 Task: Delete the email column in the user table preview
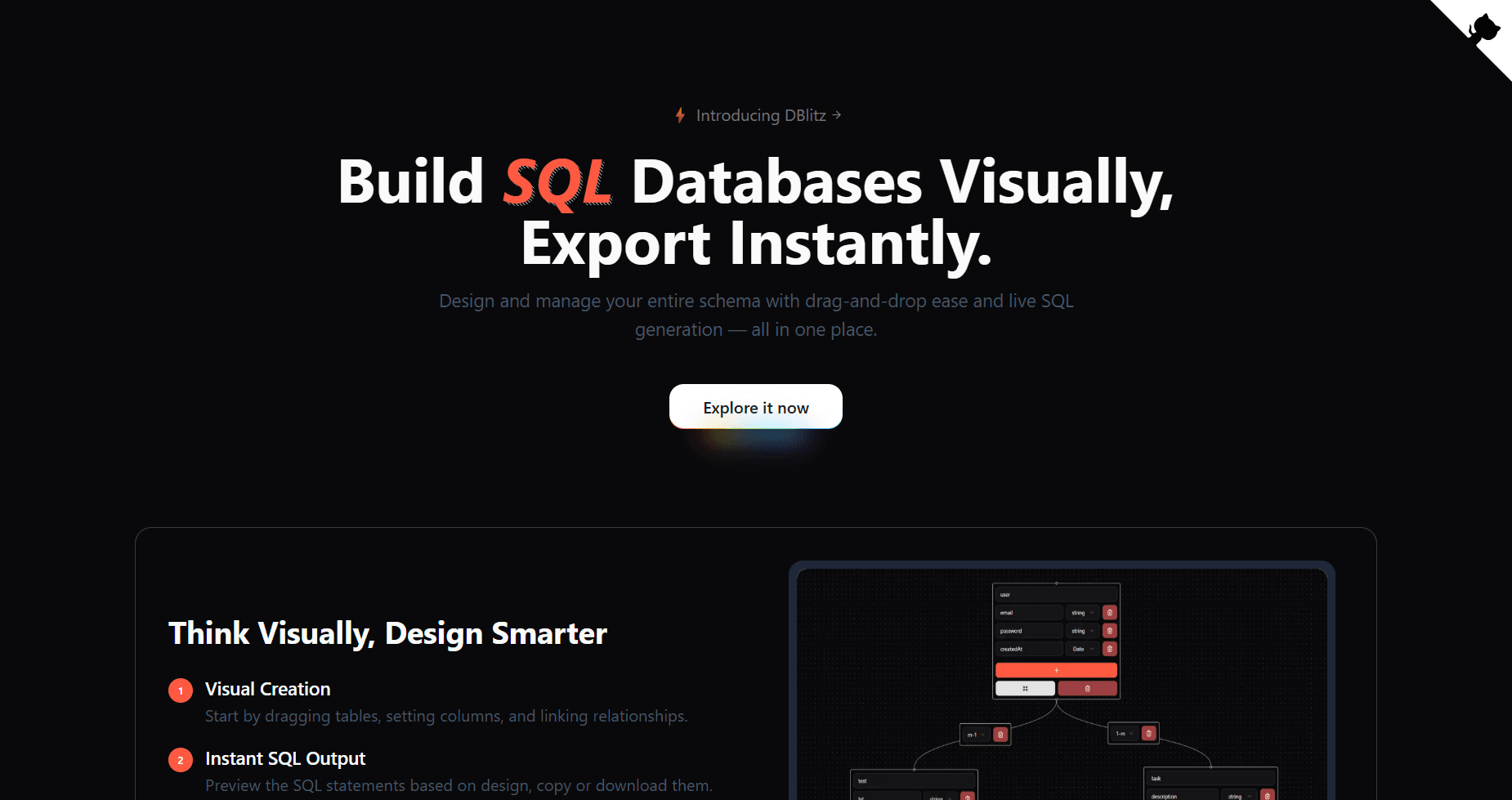[1109, 613]
